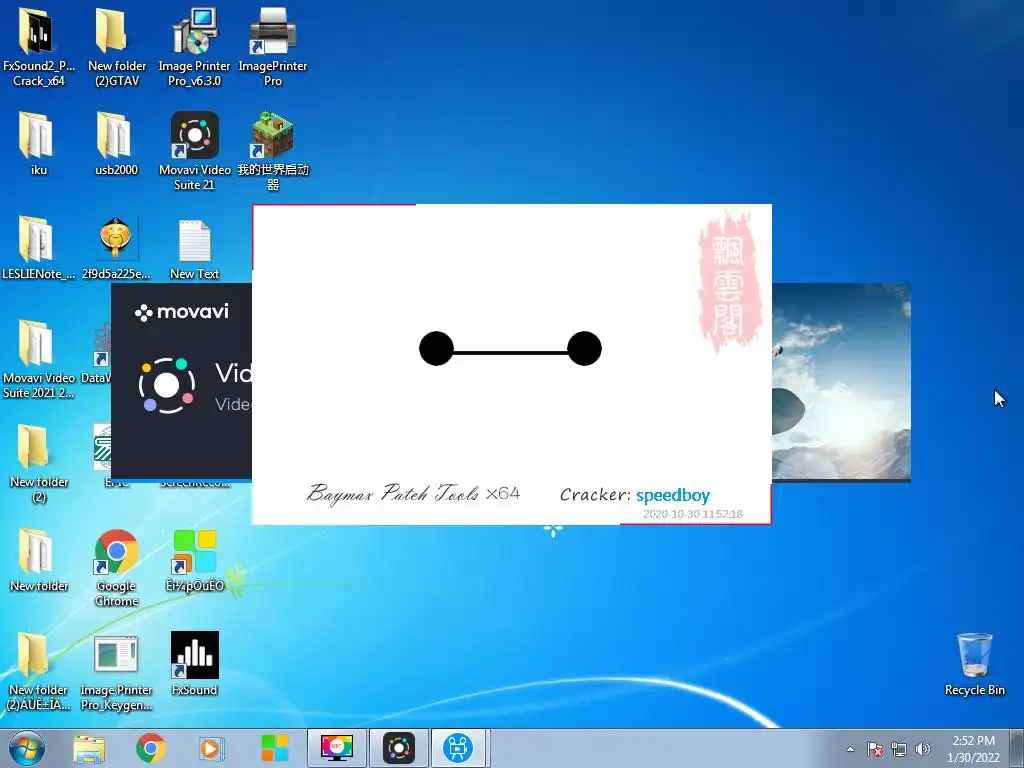Switch to the screen recorder taskbar window
The image size is (1024, 768).
tap(337, 748)
